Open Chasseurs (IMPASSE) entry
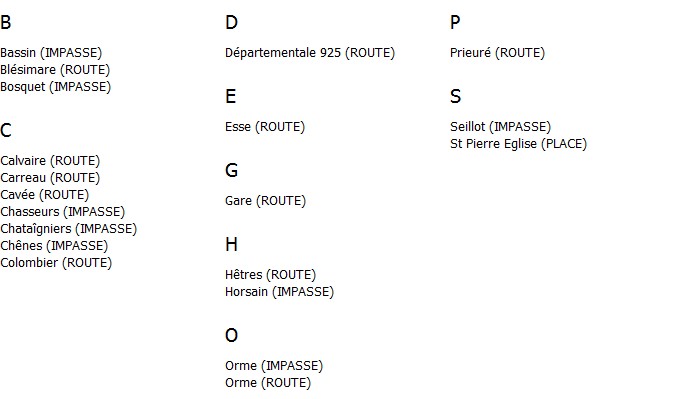Viewport: 675px width, 399px height. (x=62, y=212)
